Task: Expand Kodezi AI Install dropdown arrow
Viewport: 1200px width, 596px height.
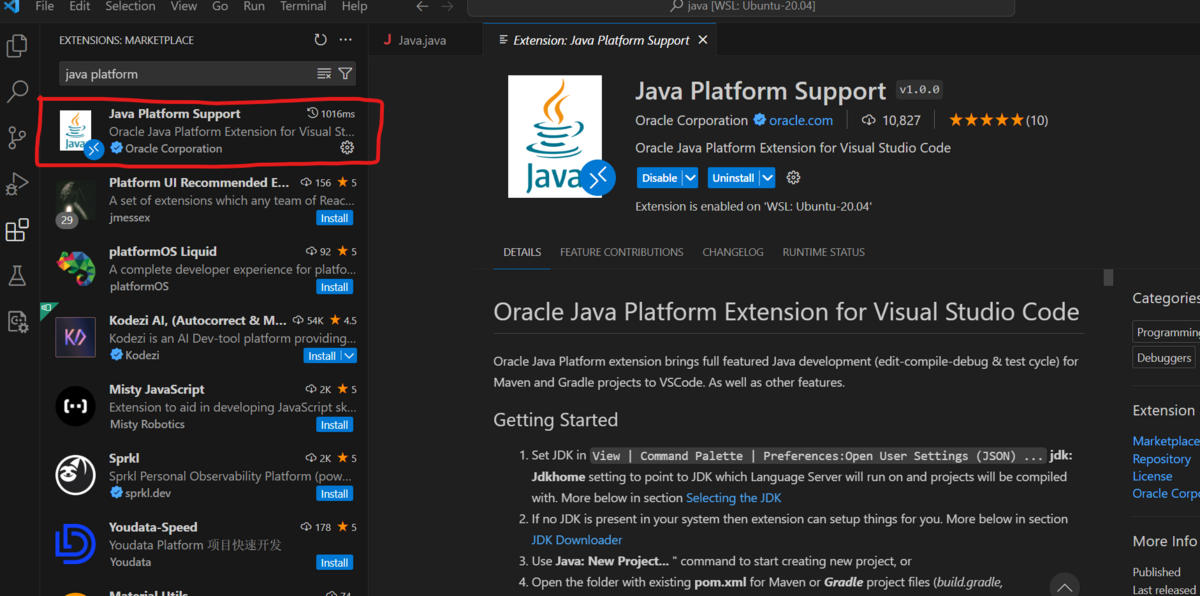Action: (349, 356)
